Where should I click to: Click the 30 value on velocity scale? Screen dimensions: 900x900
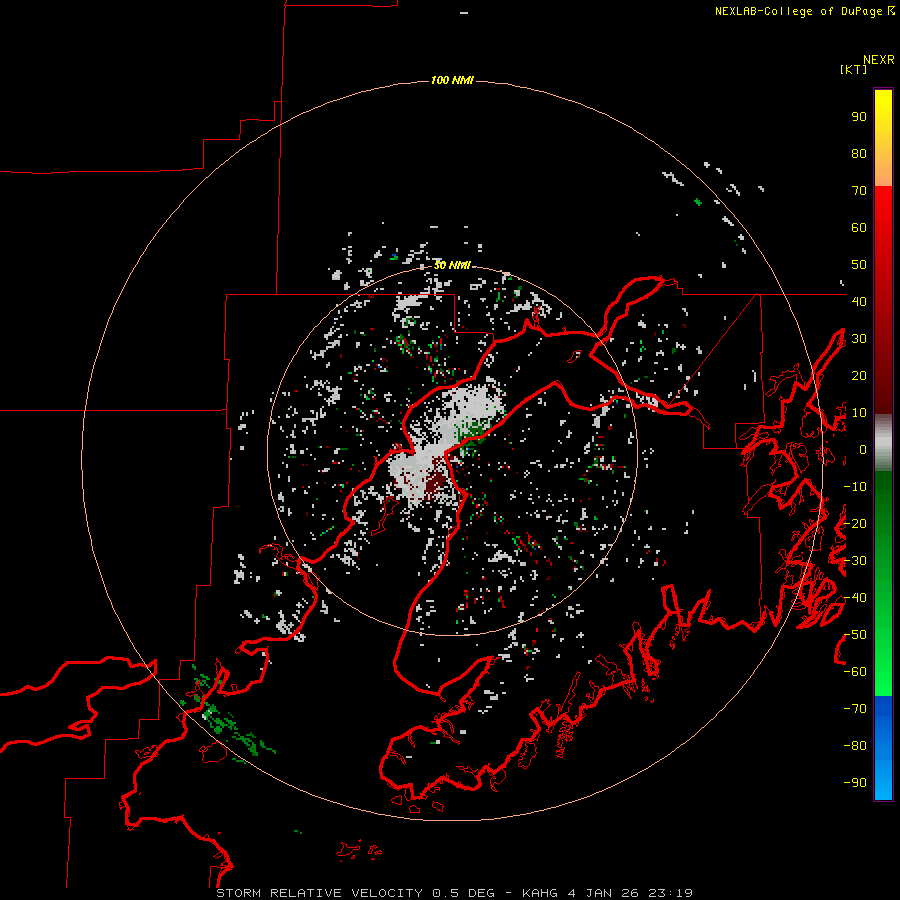coord(859,339)
